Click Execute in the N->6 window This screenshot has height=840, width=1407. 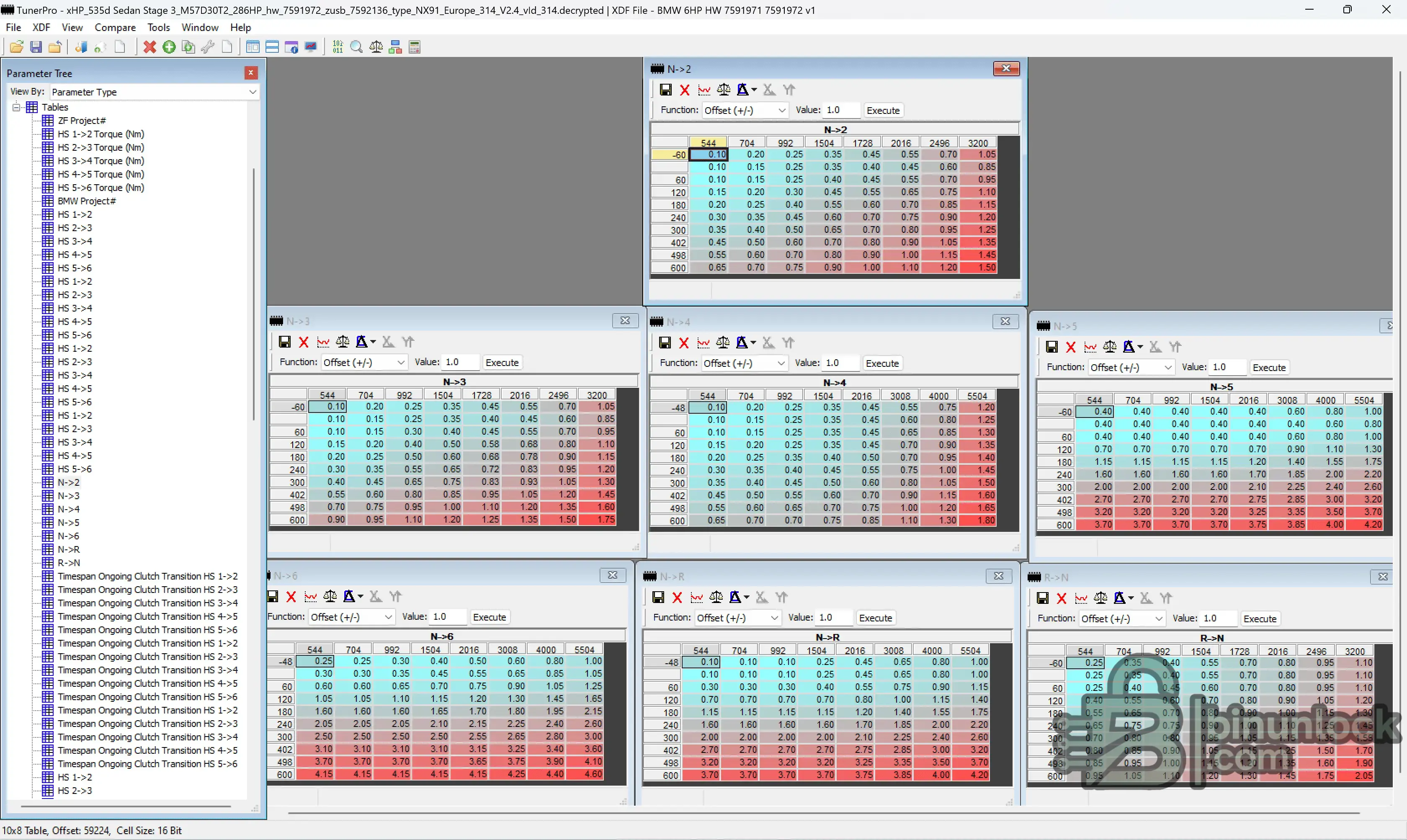(489, 617)
